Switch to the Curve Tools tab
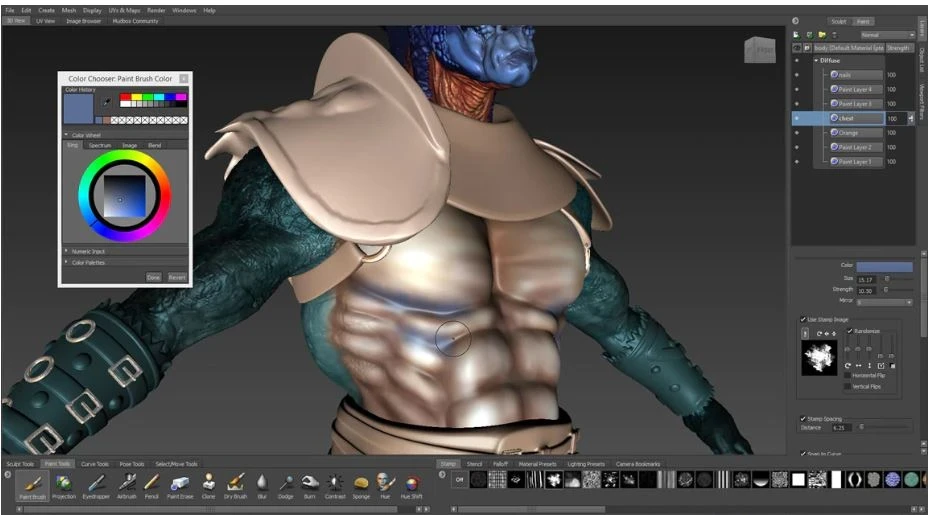The width and height of the screenshot is (932, 515). (x=95, y=464)
